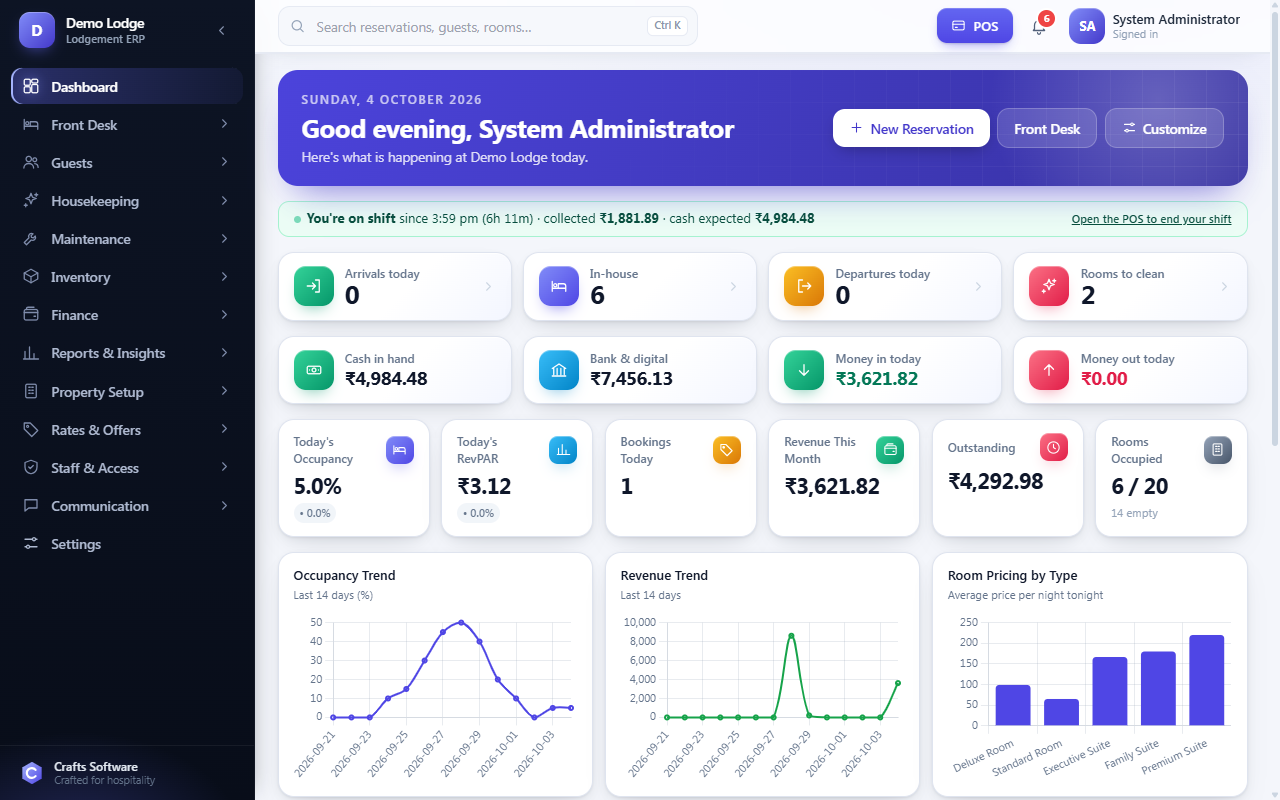The width and height of the screenshot is (1280, 800).
Task: Click the POS button in header
Action: point(975,26)
